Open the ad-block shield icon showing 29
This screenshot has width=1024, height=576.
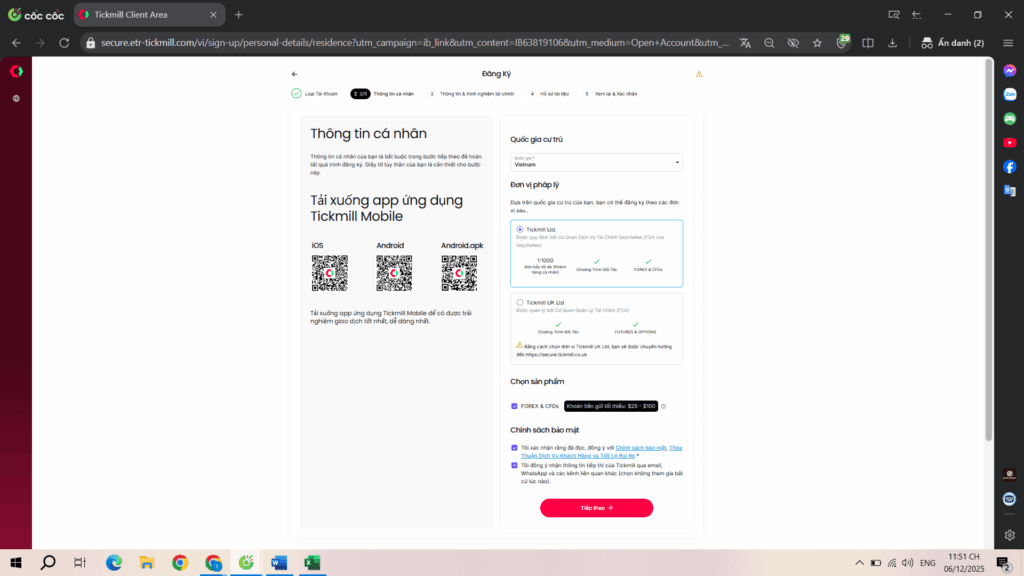tap(842, 42)
